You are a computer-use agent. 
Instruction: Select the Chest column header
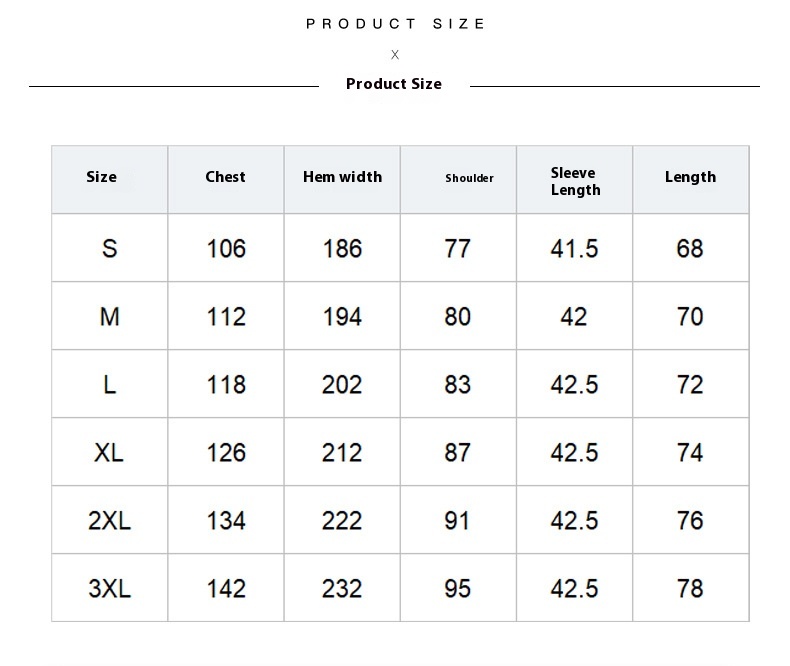tap(225, 177)
